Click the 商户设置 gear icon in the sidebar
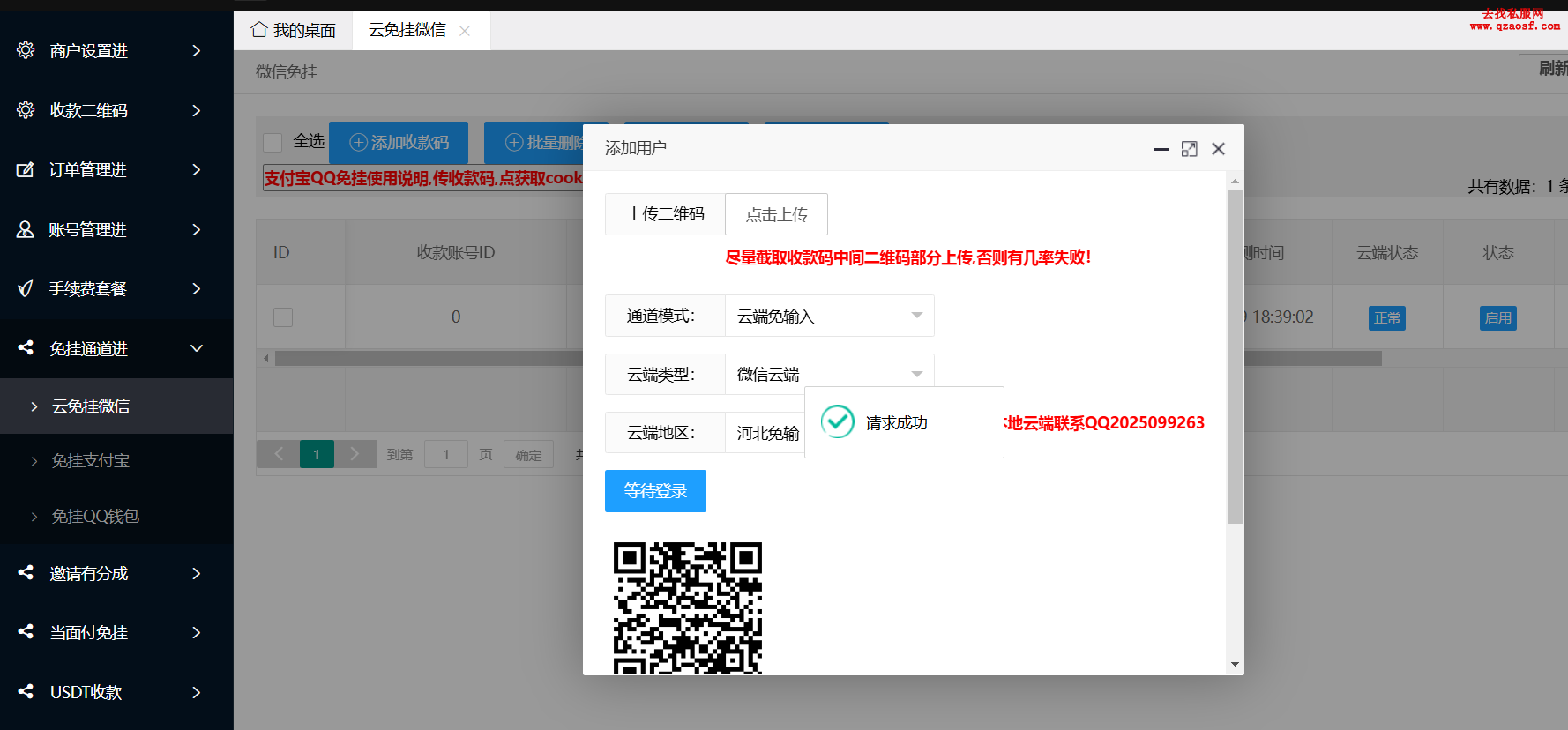Image resolution: width=1568 pixels, height=730 pixels. (26, 50)
